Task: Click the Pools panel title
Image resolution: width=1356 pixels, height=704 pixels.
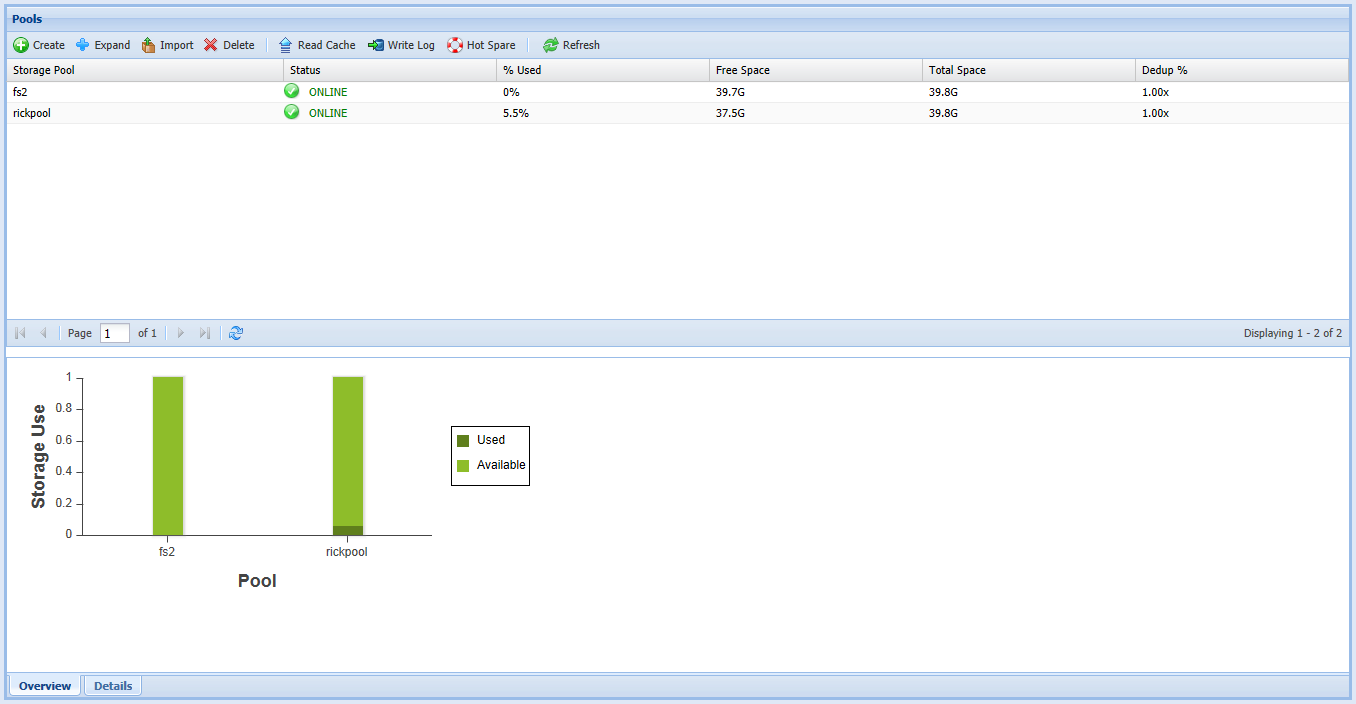Action: point(27,19)
